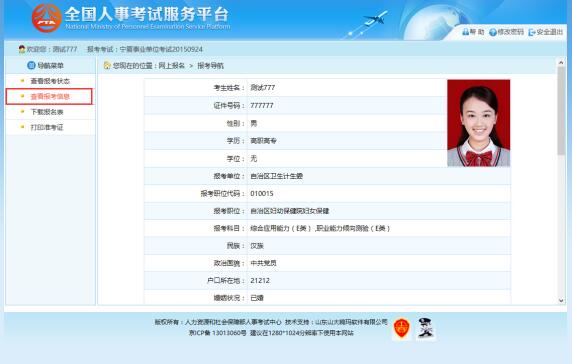This screenshot has height=364, width=572.
Task: Click the PTA logo icon in header
Action: click(46, 18)
